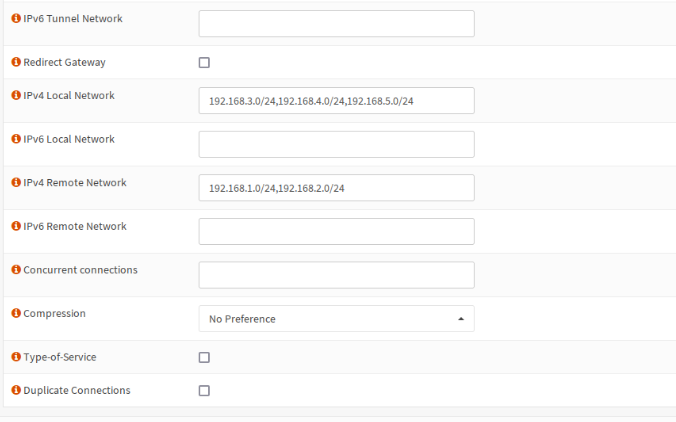Check the Duplicate Connections option
676x422 pixels.
(204, 391)
